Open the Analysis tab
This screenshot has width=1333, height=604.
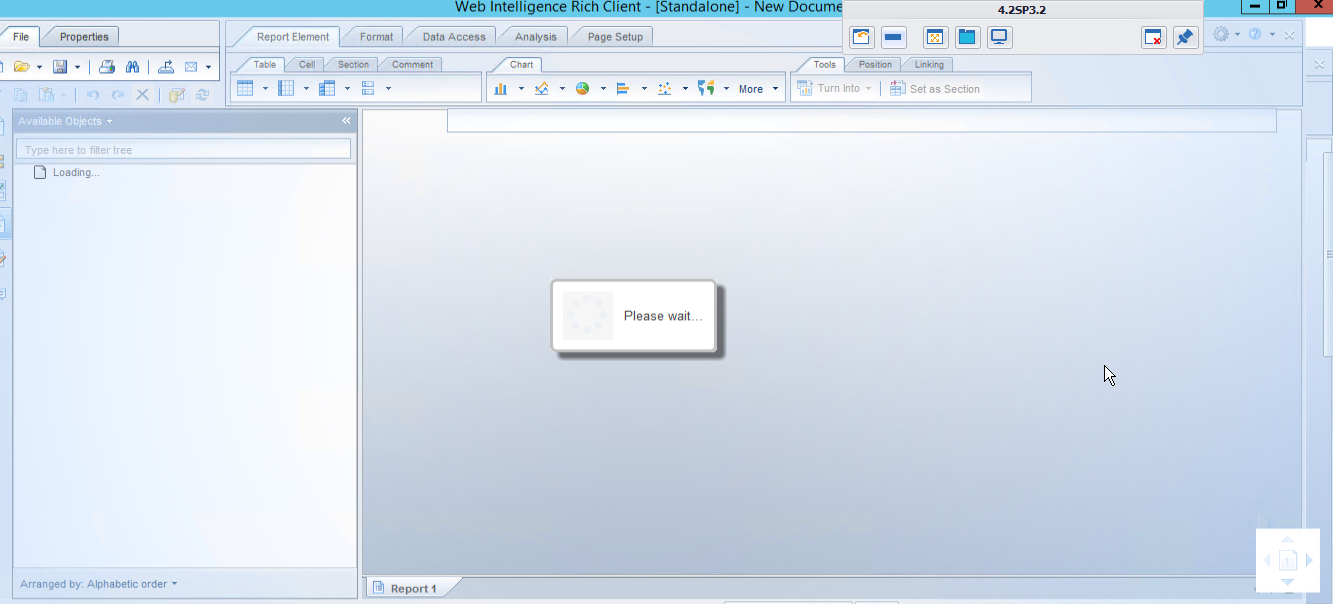pos(536,37)
